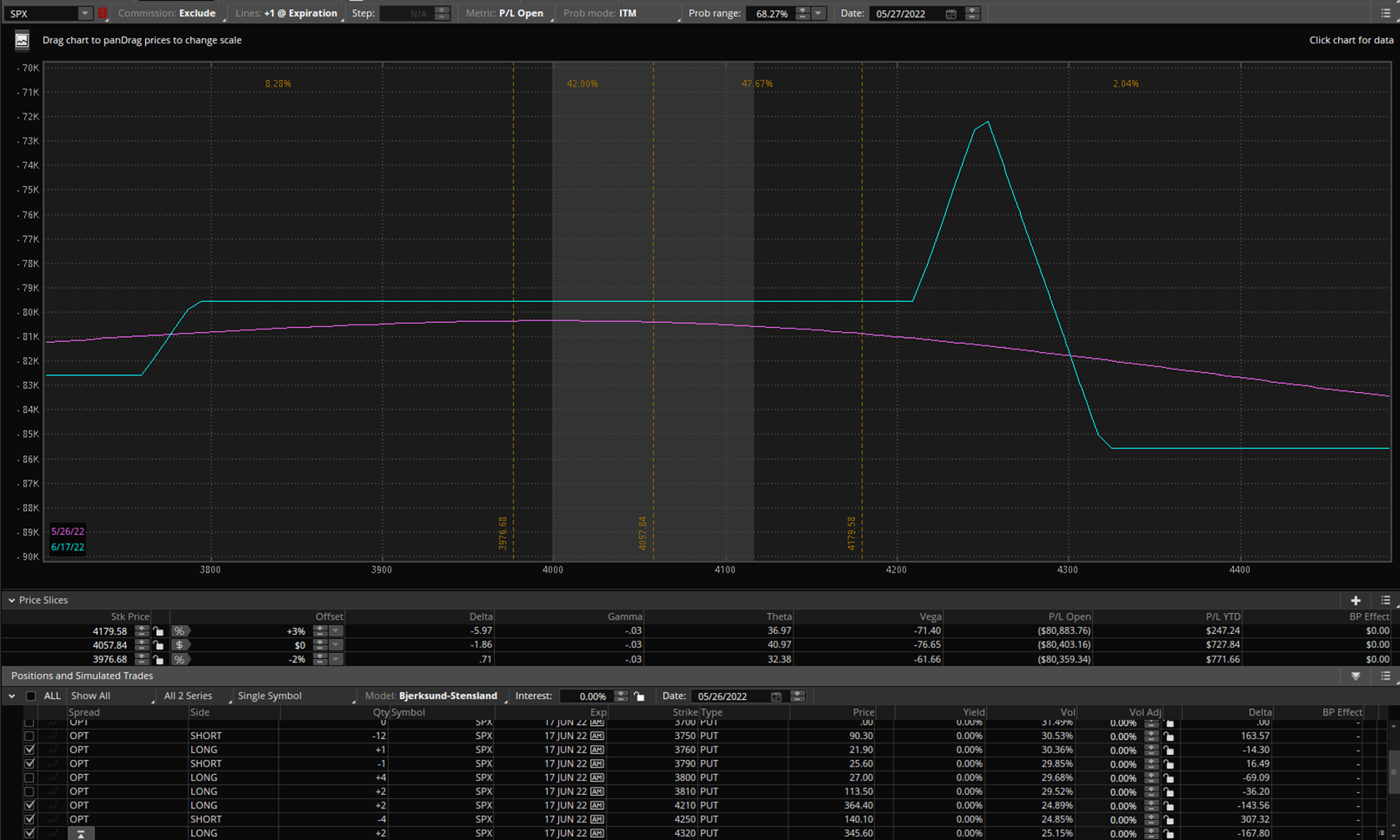Uncheck the 3760 PUT long position
1400x840 pixels.
29,750
